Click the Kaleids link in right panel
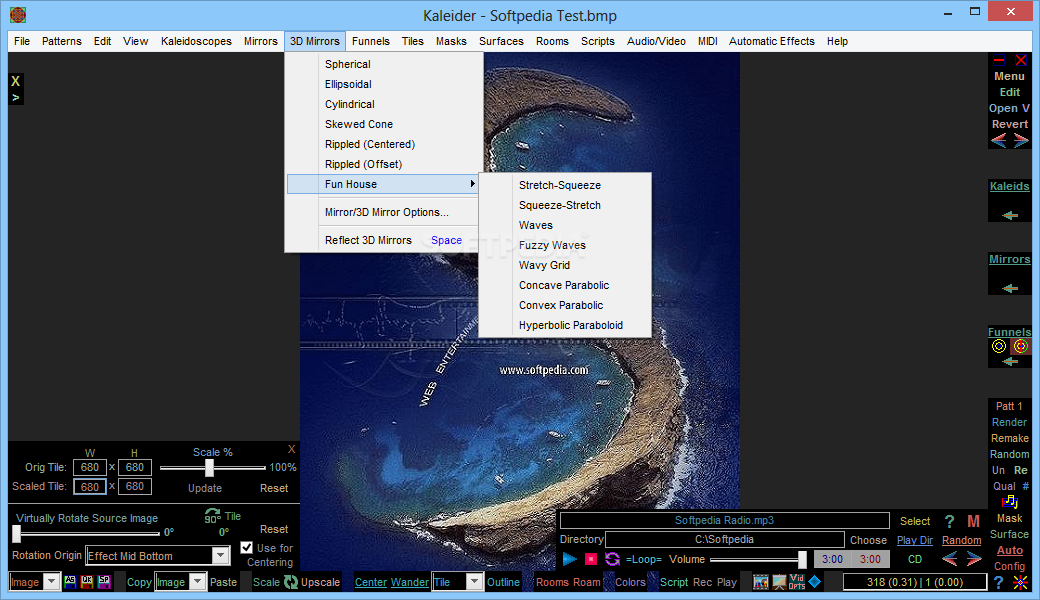This screenshot has height=600, width=1040. pos(1009,186)
